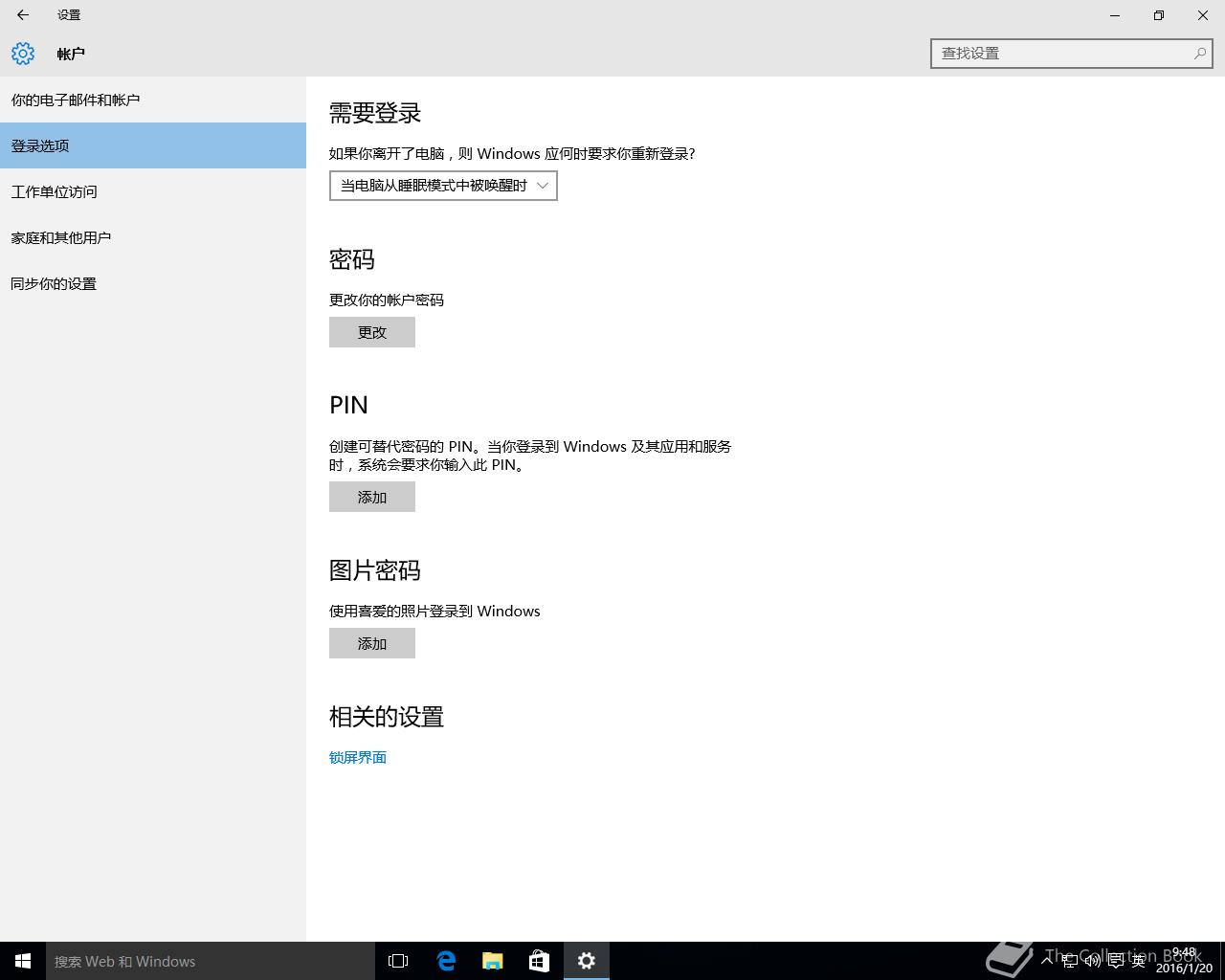This screenshot has height=980, width=1225.
Task: Expand the 当电脑从睡眠模式中被唤醒时 dropdown
Action: (443, 186)
